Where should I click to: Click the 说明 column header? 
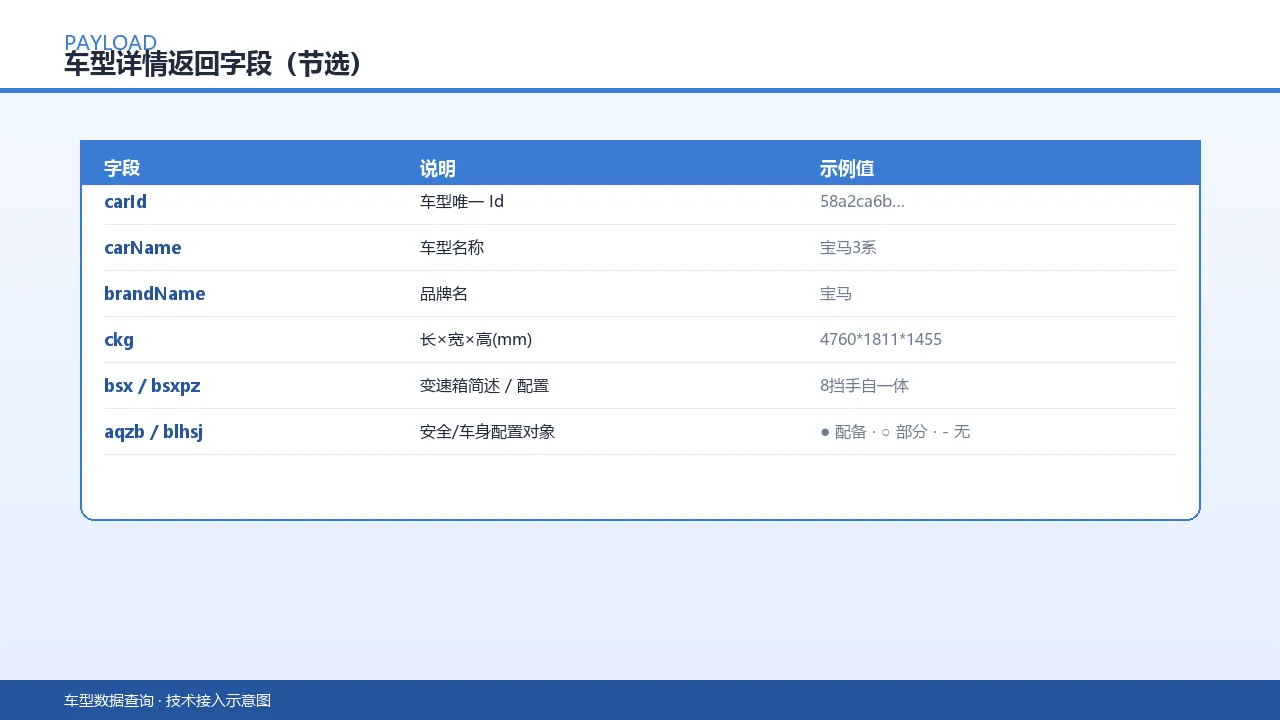(438, 168)
